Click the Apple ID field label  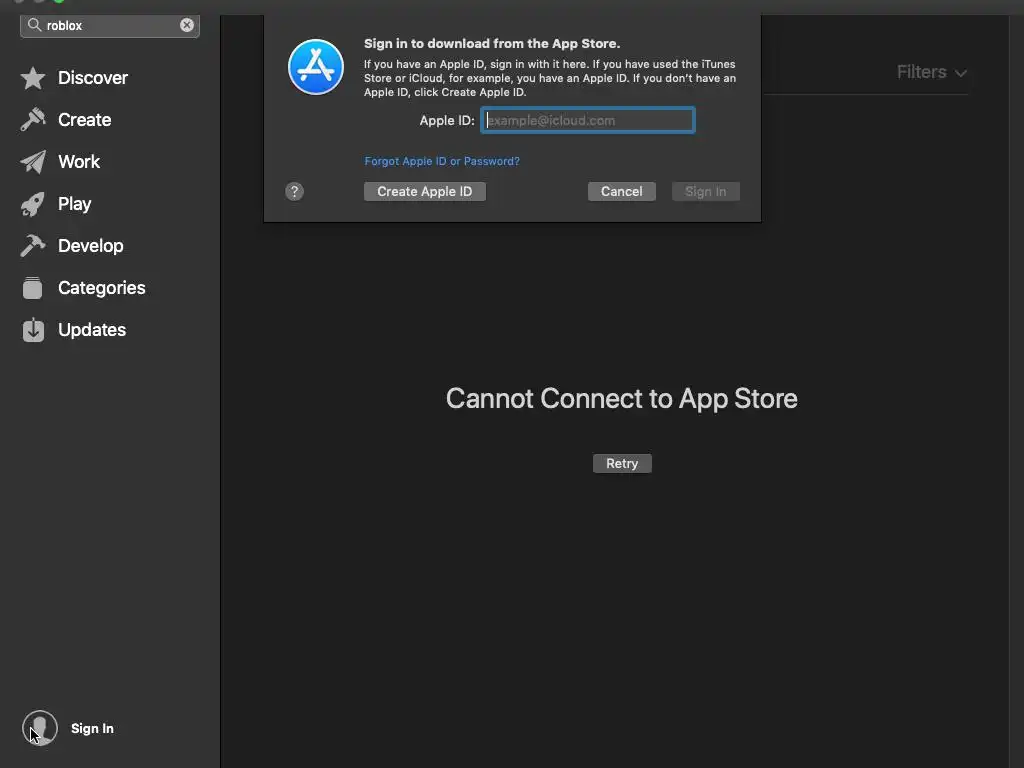click(447, 121)
